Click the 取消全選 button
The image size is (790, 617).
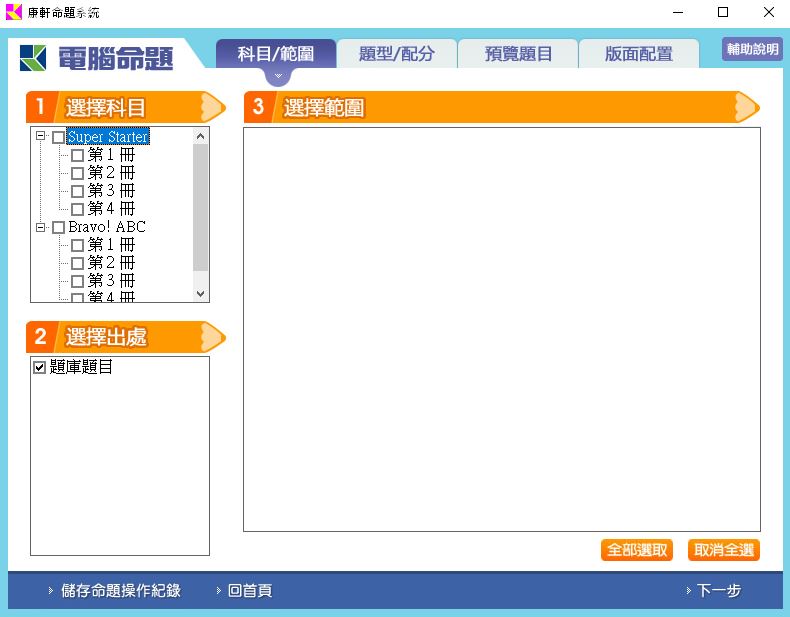pos(723,550)
